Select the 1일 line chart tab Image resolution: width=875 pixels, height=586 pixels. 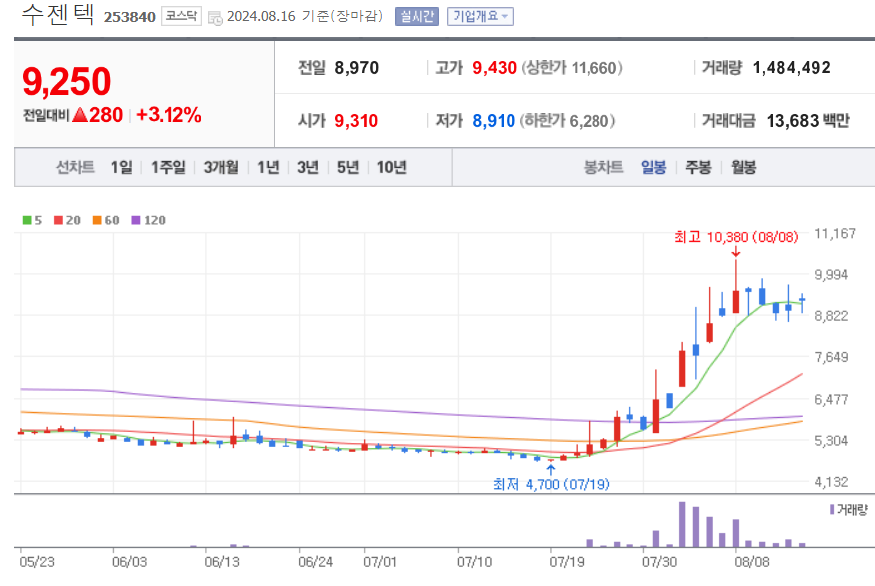pos(122,167)
